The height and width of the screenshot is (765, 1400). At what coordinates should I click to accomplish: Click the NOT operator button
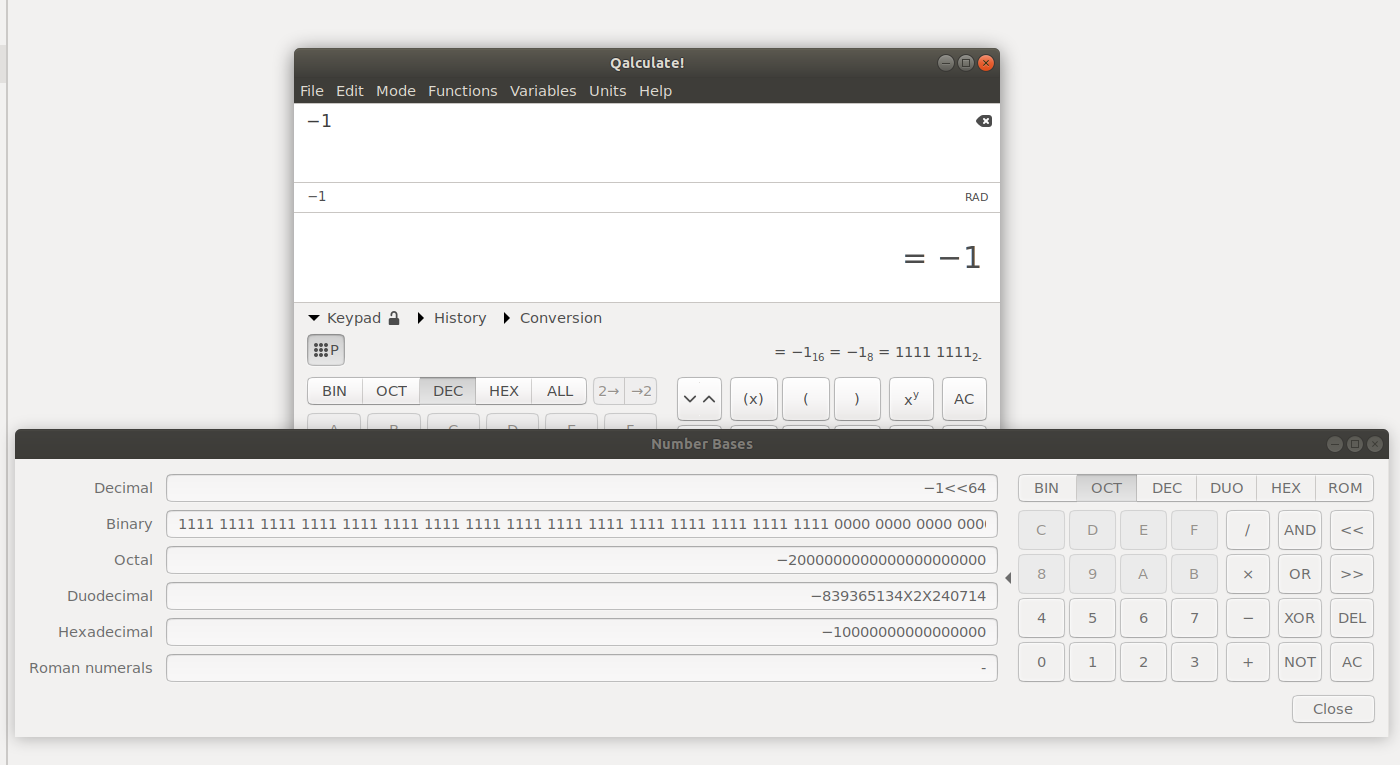(x=1300, y=662)
